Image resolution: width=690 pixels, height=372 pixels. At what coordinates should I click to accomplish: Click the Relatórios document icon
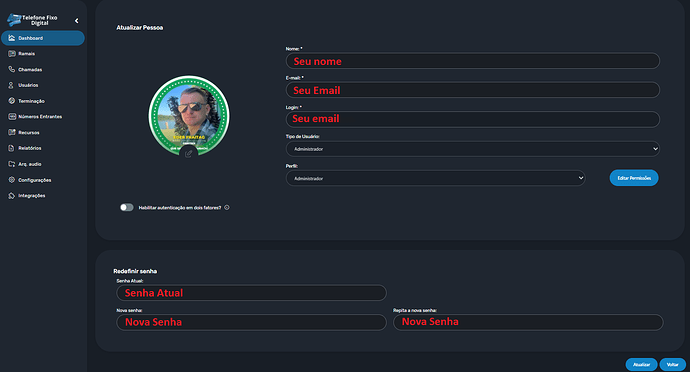[11, 148]
